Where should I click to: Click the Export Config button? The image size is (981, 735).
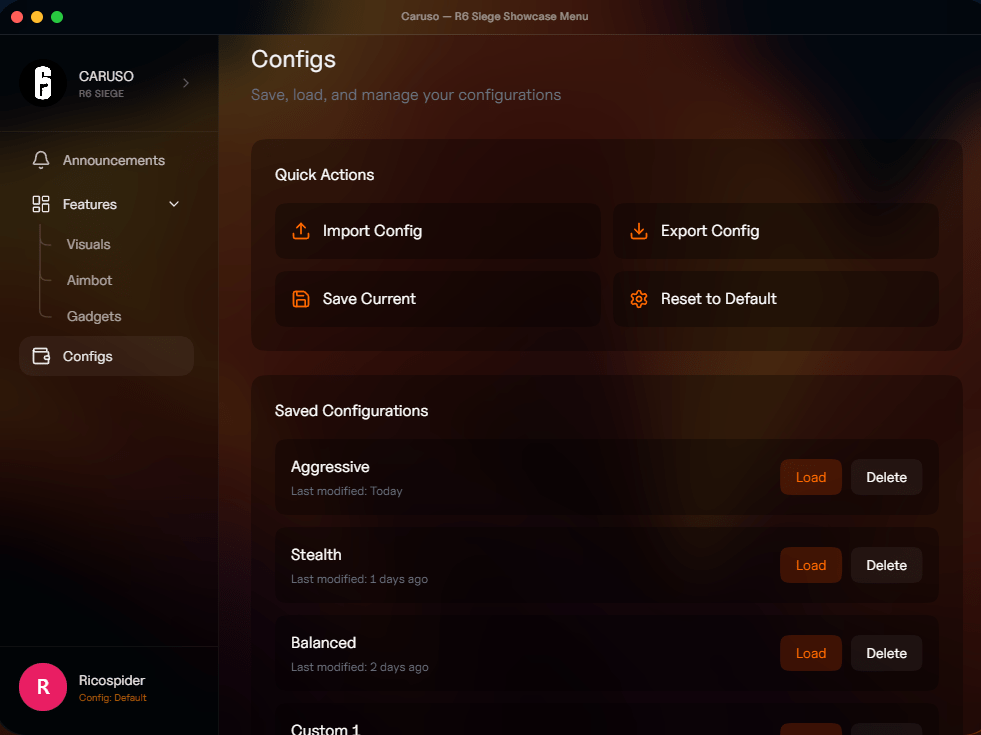(x=775, y=231)
